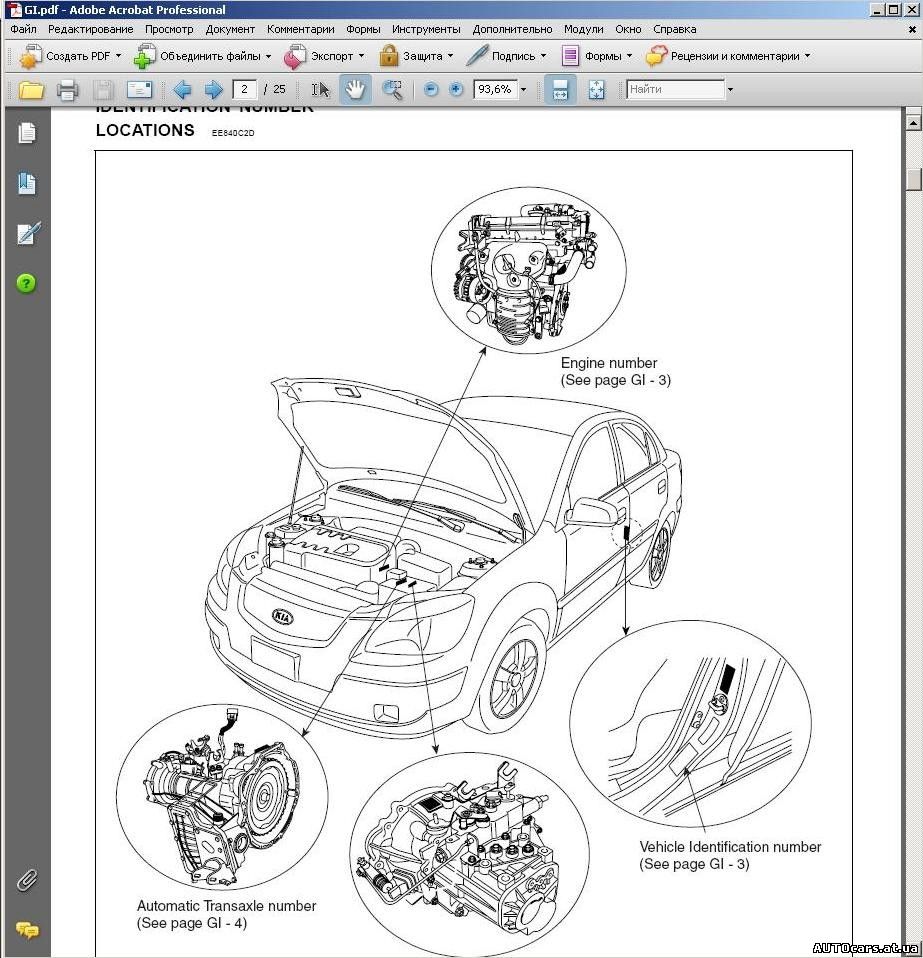Open the Справка menu
This screenshot has width=923, height=958.
point(674,29)
